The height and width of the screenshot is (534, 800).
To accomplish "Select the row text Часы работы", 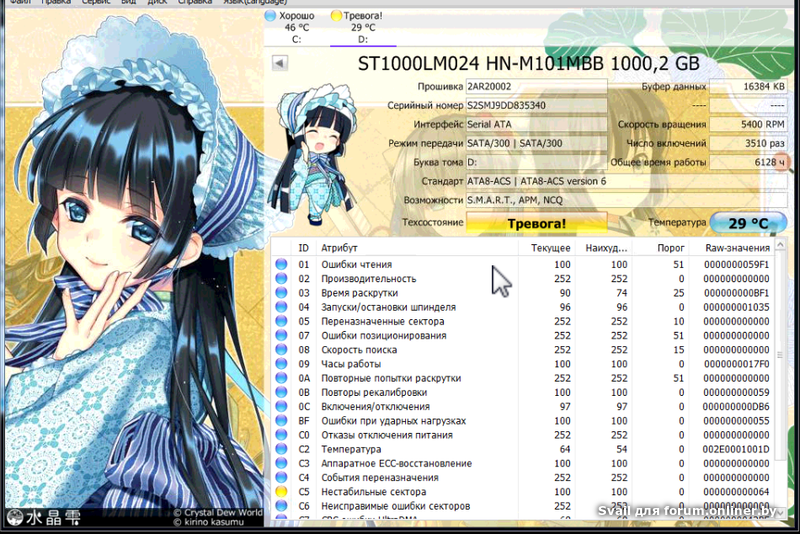I will tap(351, 364).
